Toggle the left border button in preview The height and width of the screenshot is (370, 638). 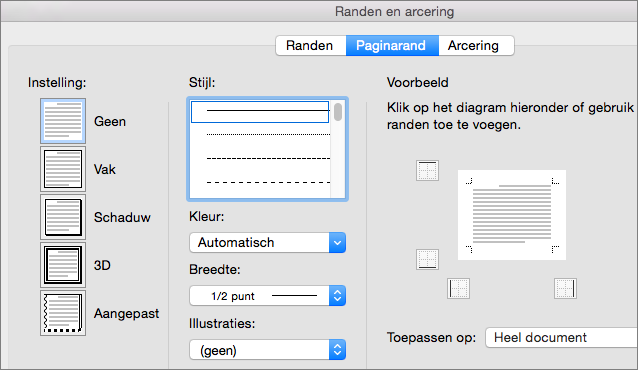[x=459, y=289]
